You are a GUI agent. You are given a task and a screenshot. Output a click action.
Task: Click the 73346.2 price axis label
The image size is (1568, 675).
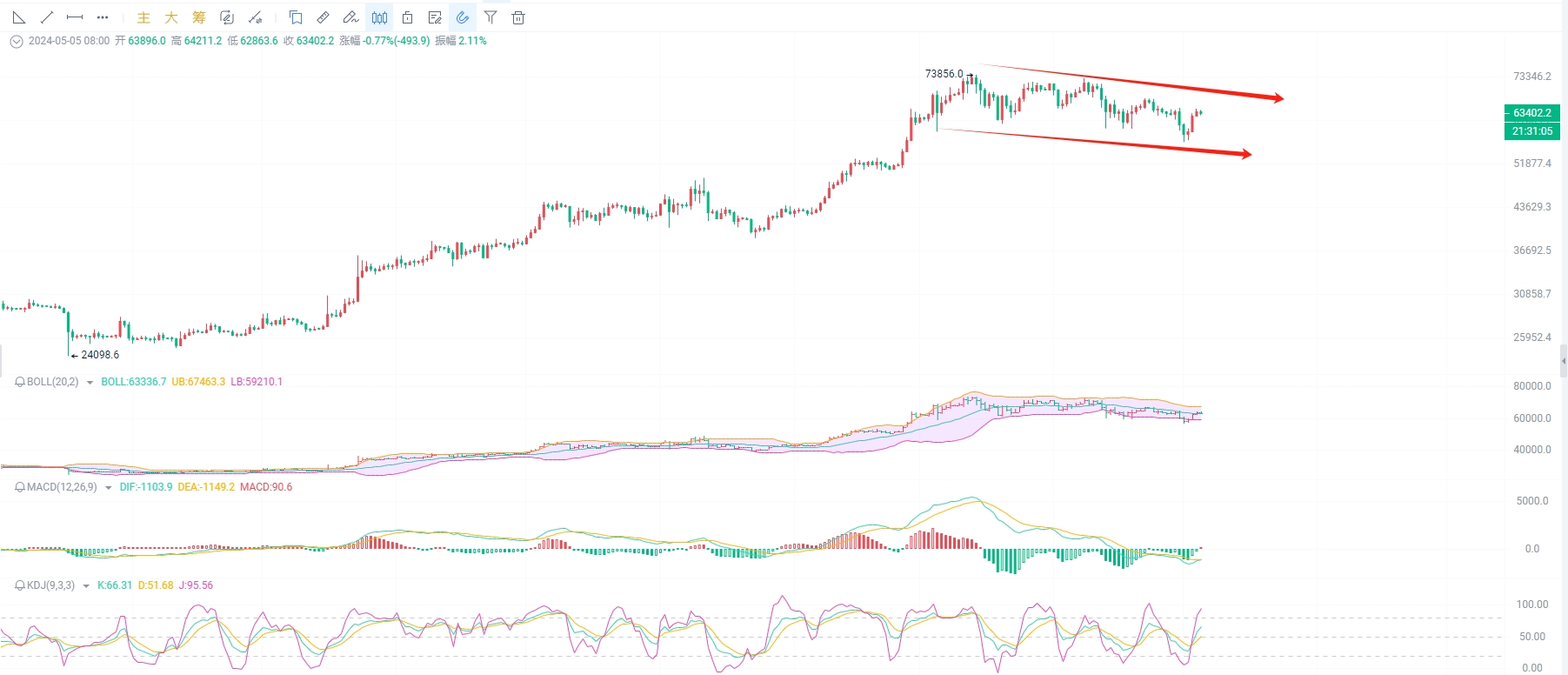(x=1532, y=77)
